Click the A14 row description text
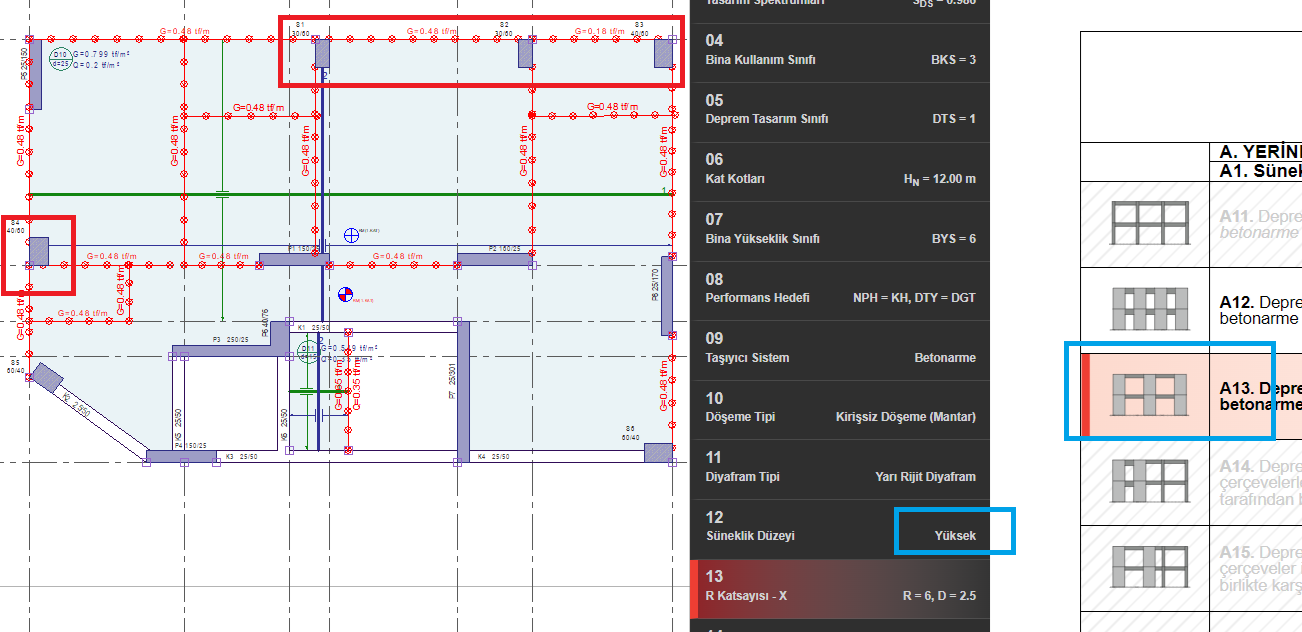Screen dimensions: 1302x632 click(x=1261, y=482)
